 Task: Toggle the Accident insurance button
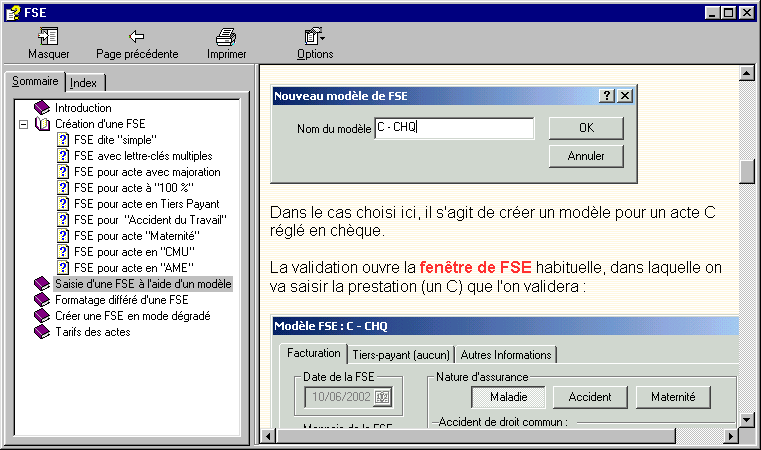[x=590, y=397]
